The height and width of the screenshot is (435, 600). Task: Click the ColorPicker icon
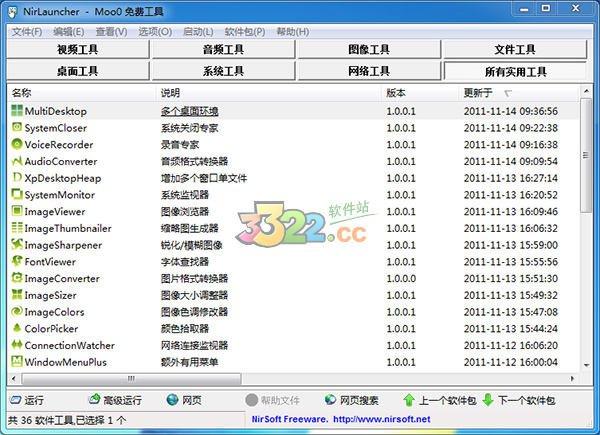pyautogui.click(x=17, y=328)
